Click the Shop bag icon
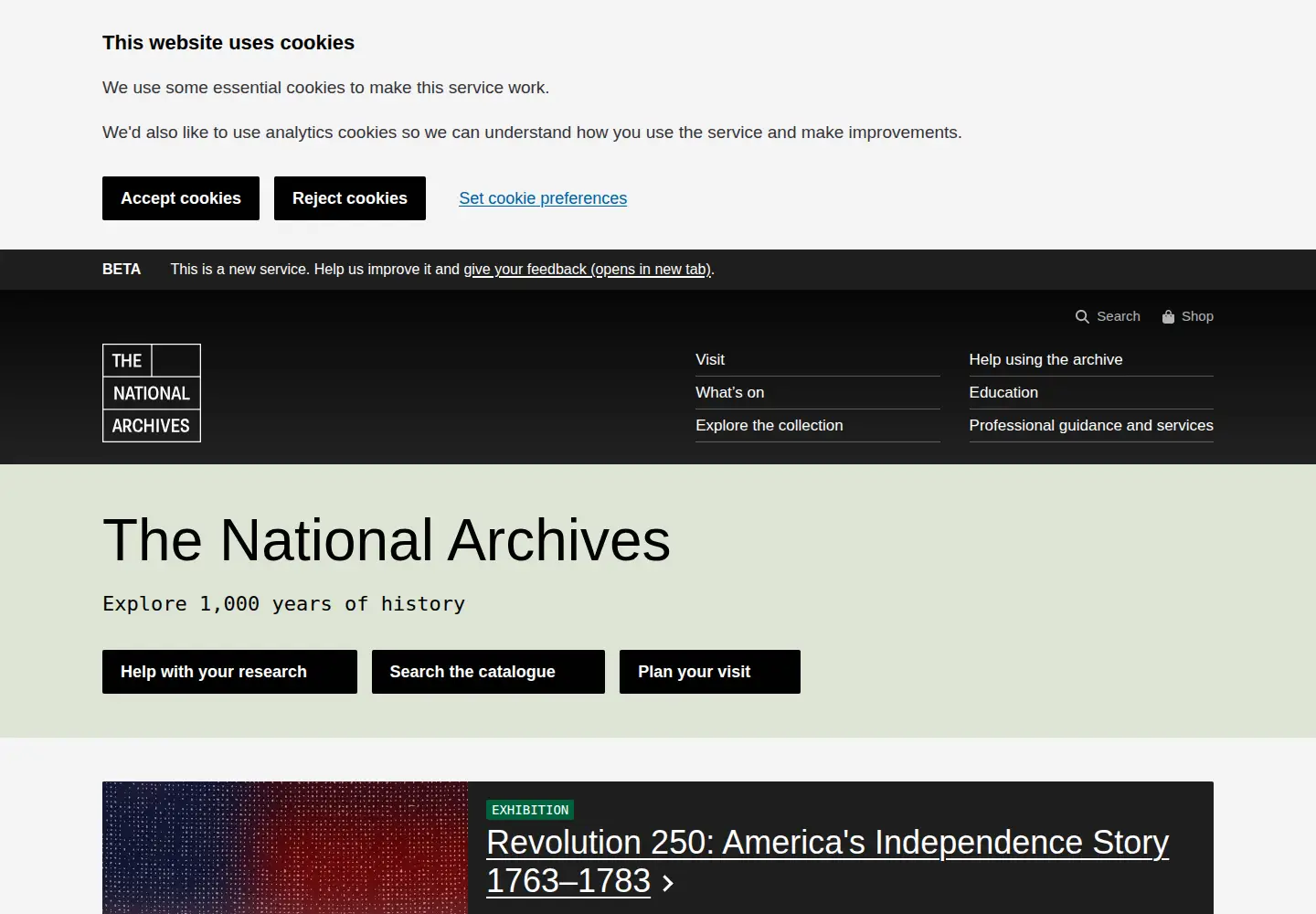1316x914 pixels. tap(1168, 316)
